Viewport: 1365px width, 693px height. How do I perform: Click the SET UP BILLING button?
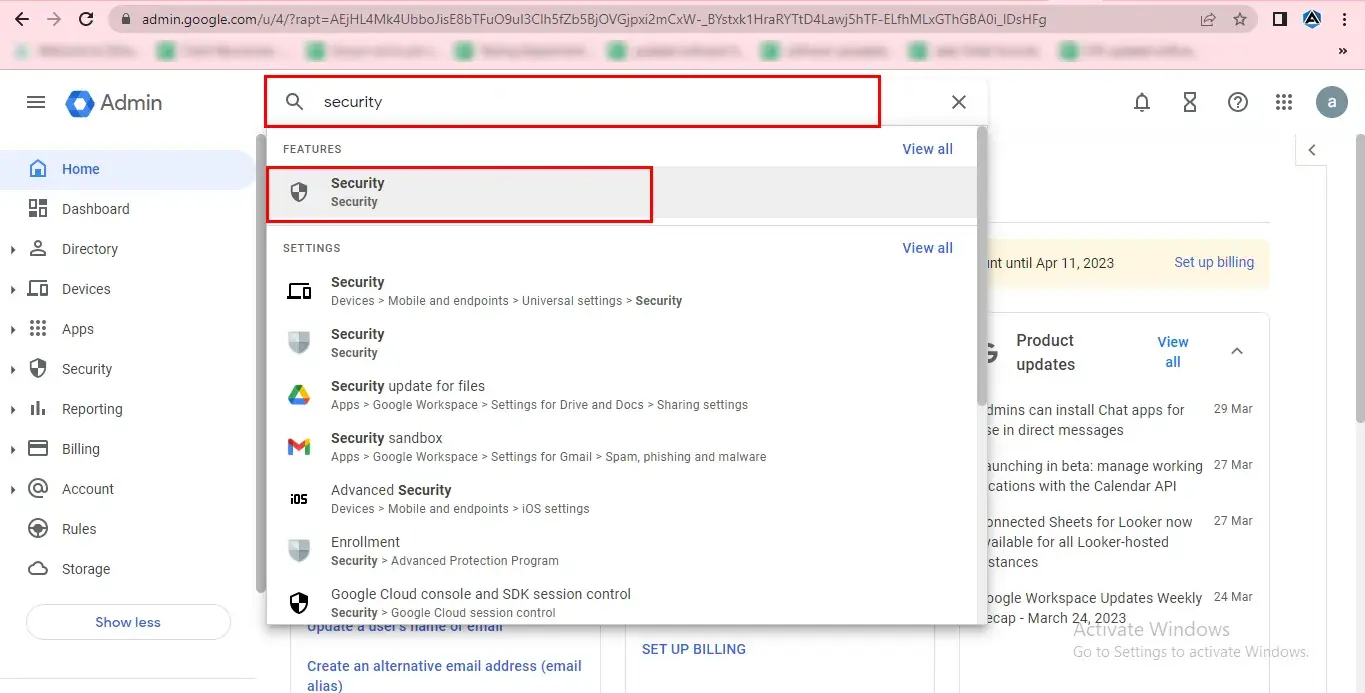tap(694, 649)
